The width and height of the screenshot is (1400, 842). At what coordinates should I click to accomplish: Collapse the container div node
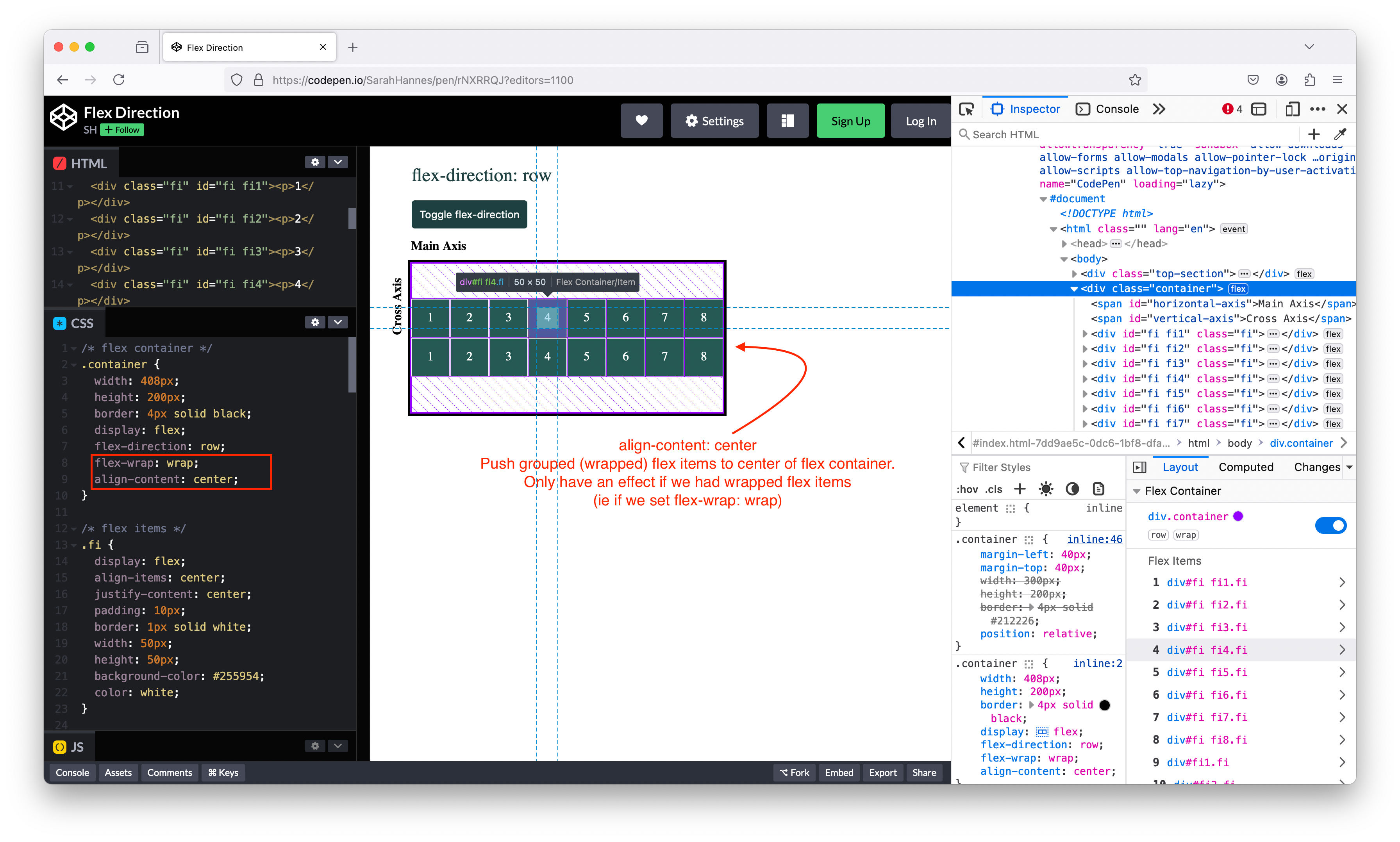pyautogui.click(x=1074, y=289)
